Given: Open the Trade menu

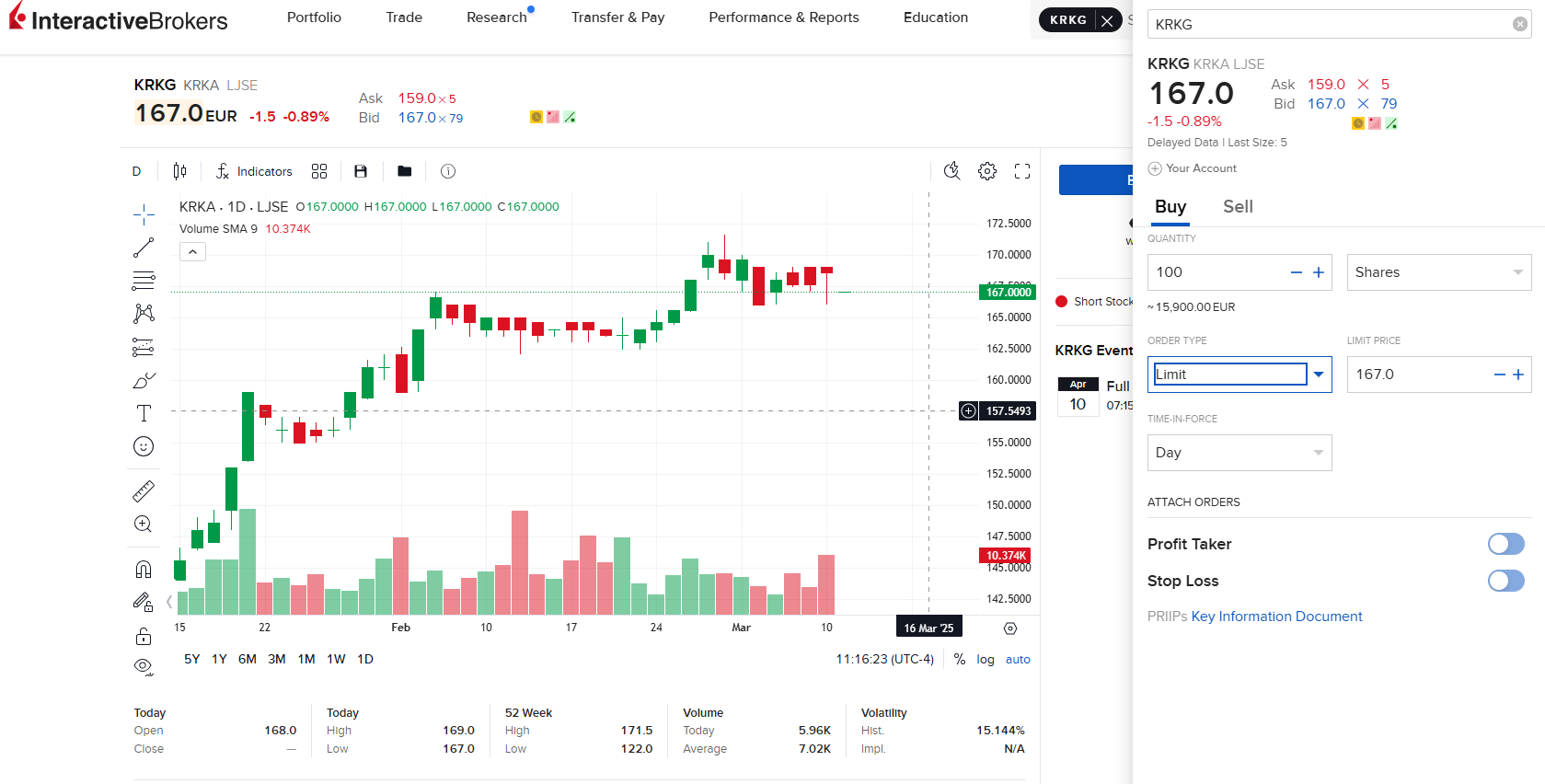Looking at the screenshot, I should (x=404, y=17).
